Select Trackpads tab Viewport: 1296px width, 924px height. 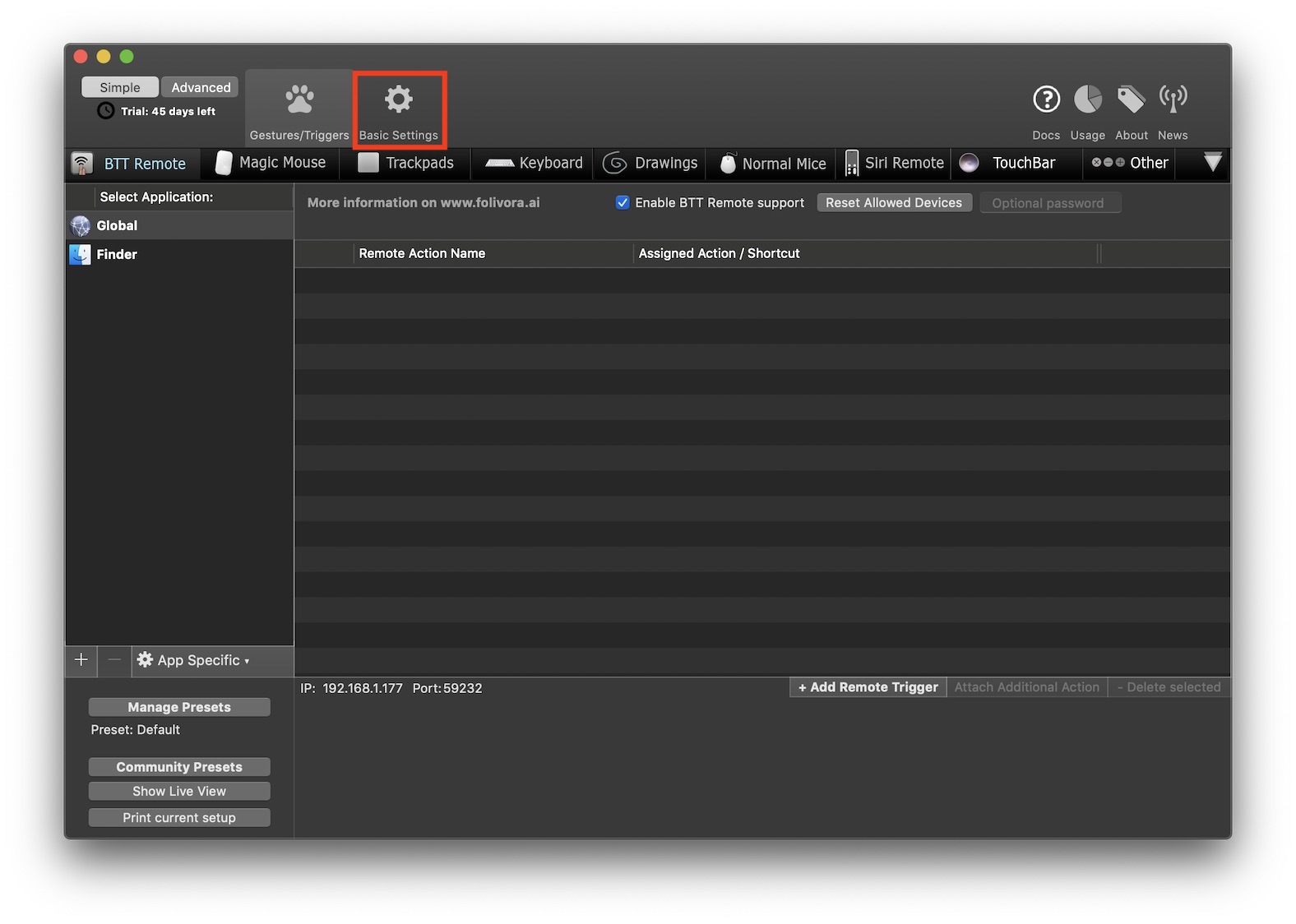[x=406, y=163]
